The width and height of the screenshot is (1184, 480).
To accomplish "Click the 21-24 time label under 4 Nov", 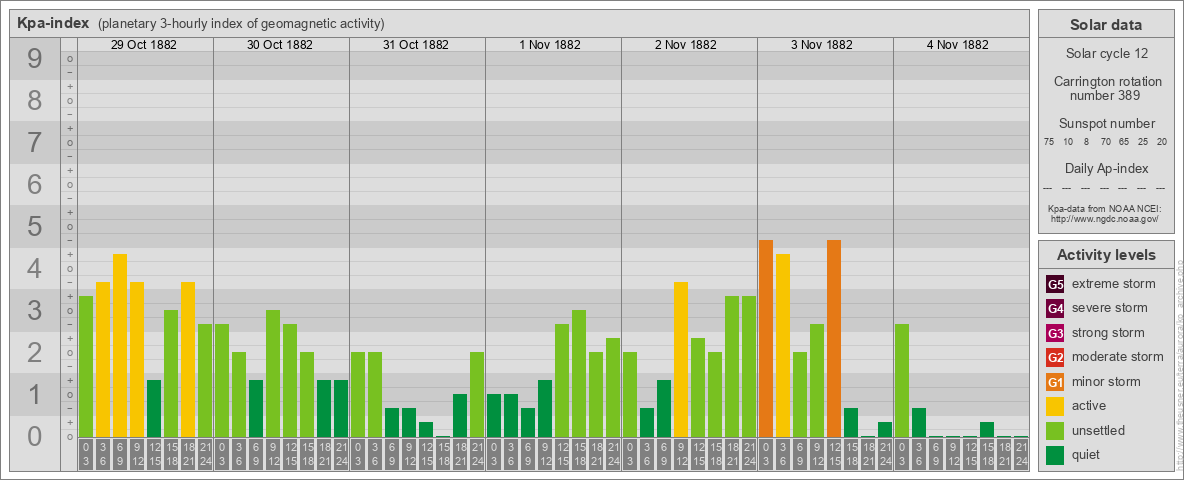I will point(1021,454).
